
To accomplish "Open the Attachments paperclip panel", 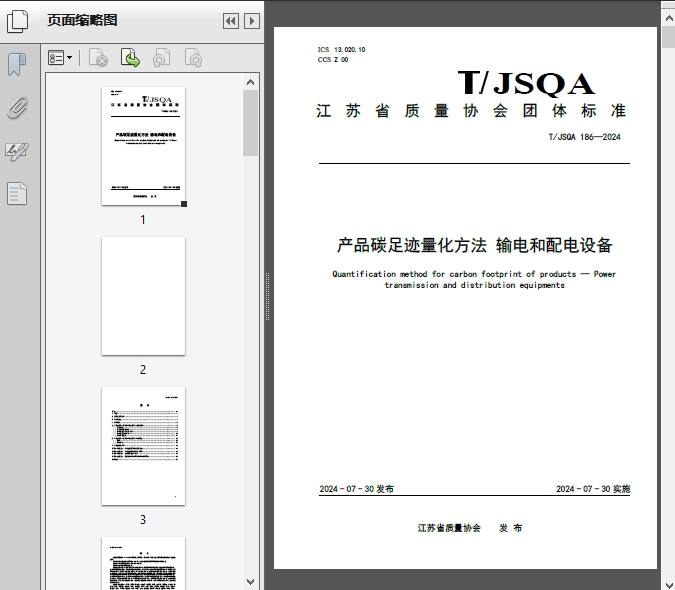I will [17, 108].
